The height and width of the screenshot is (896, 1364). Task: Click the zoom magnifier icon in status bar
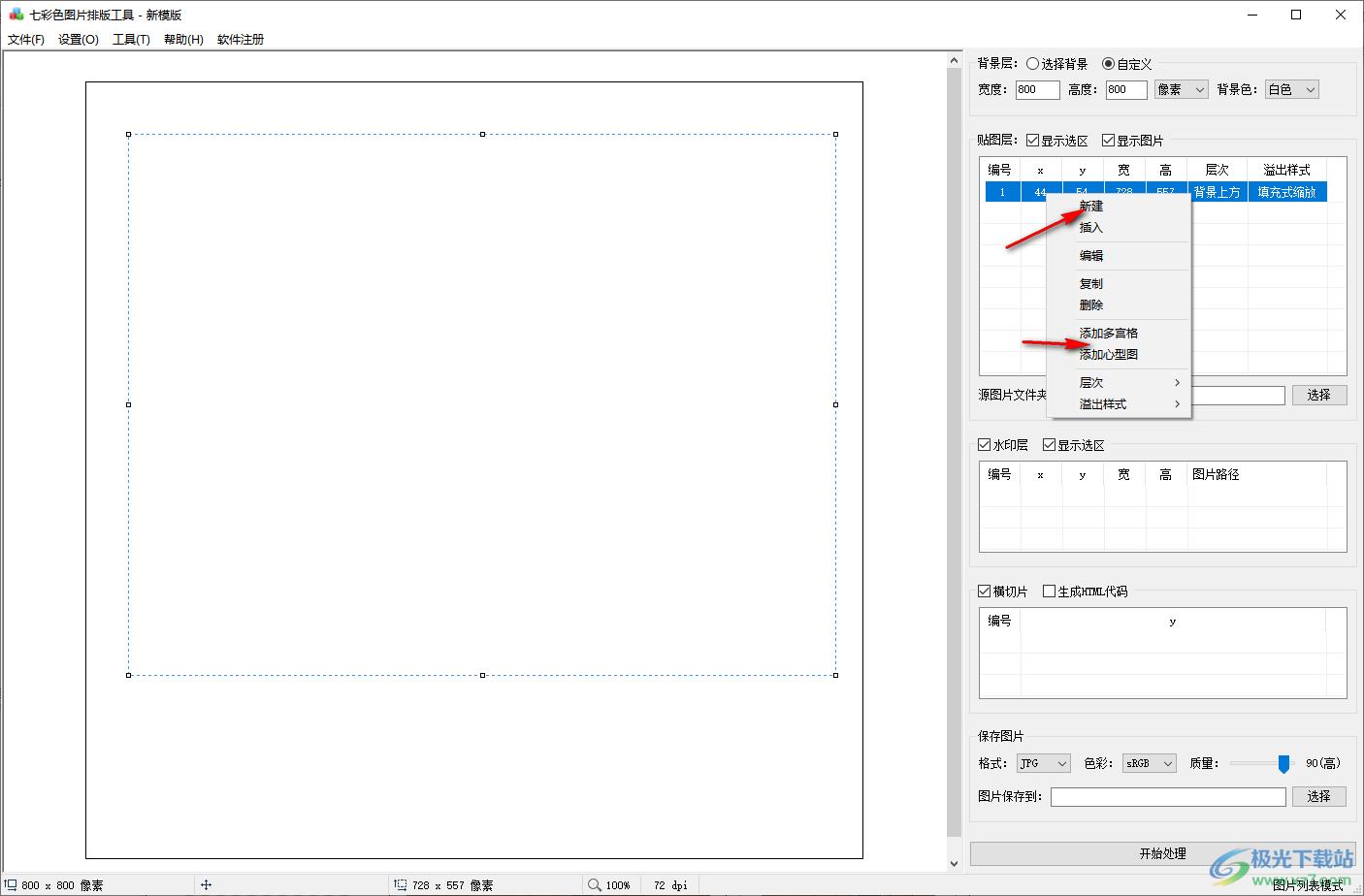pyautogui.click(x=595, y=884)
